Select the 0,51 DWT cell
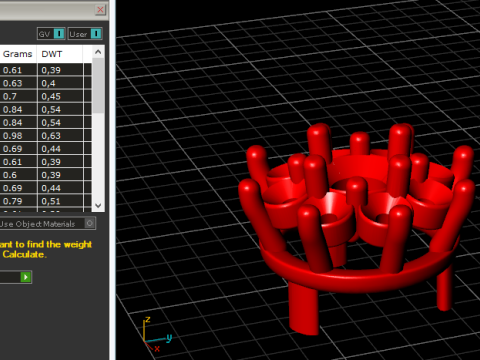 (x=60, y=201)
